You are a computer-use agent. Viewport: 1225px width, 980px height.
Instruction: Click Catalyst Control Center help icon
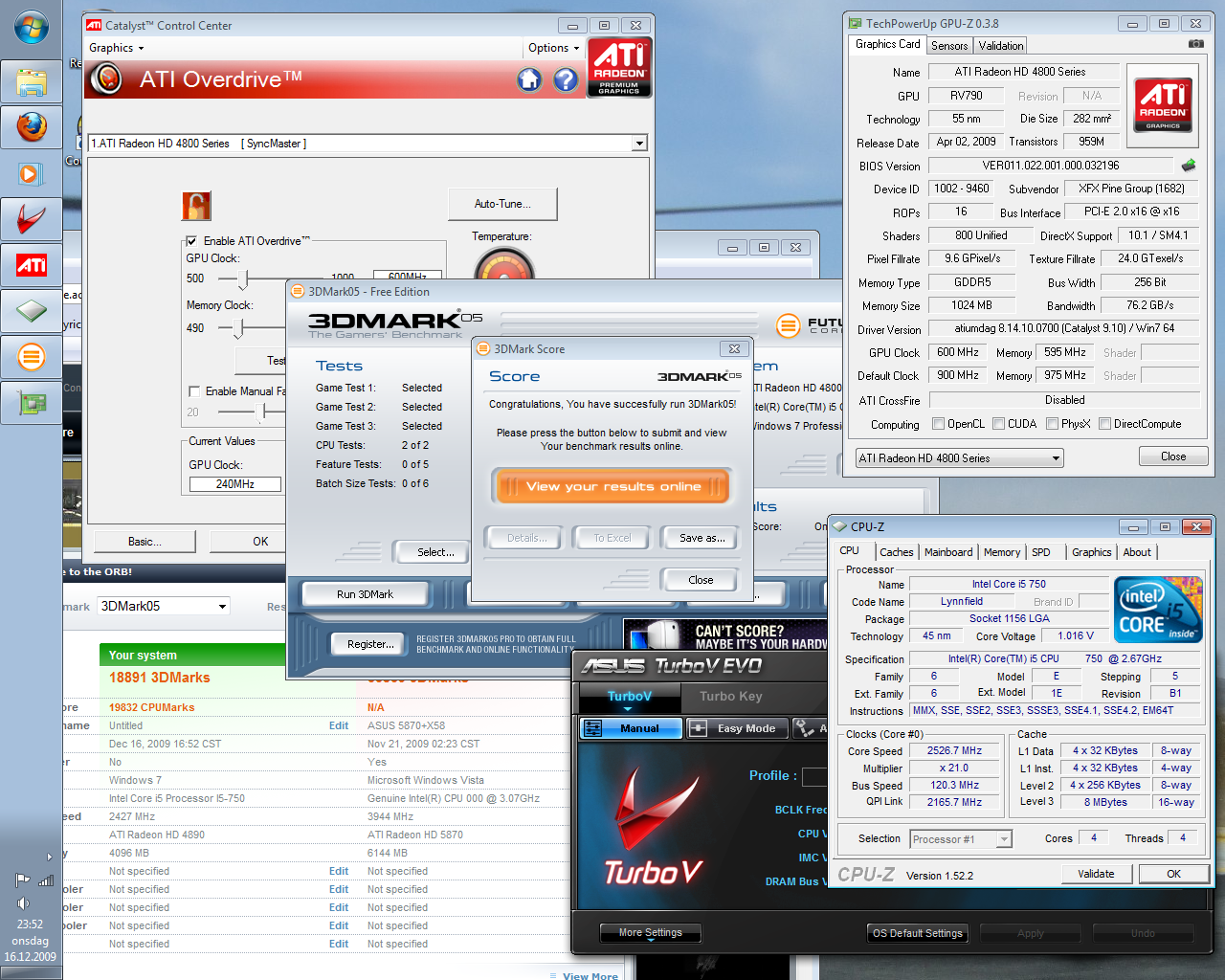coord(566,79)
